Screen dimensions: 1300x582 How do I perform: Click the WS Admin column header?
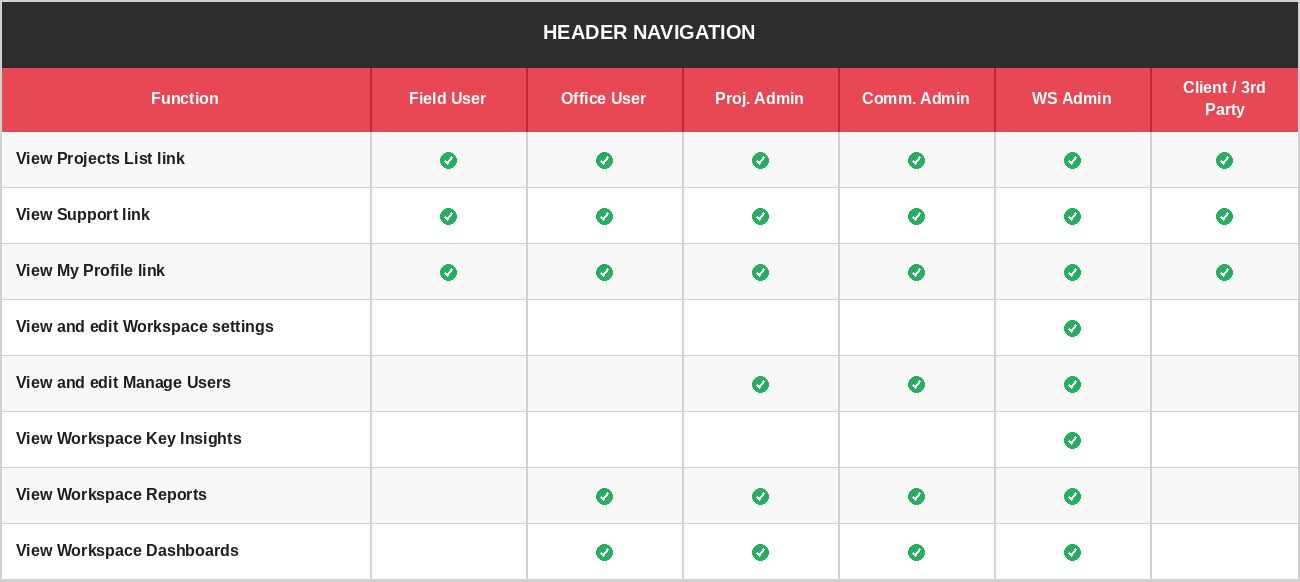point(1071,99)
